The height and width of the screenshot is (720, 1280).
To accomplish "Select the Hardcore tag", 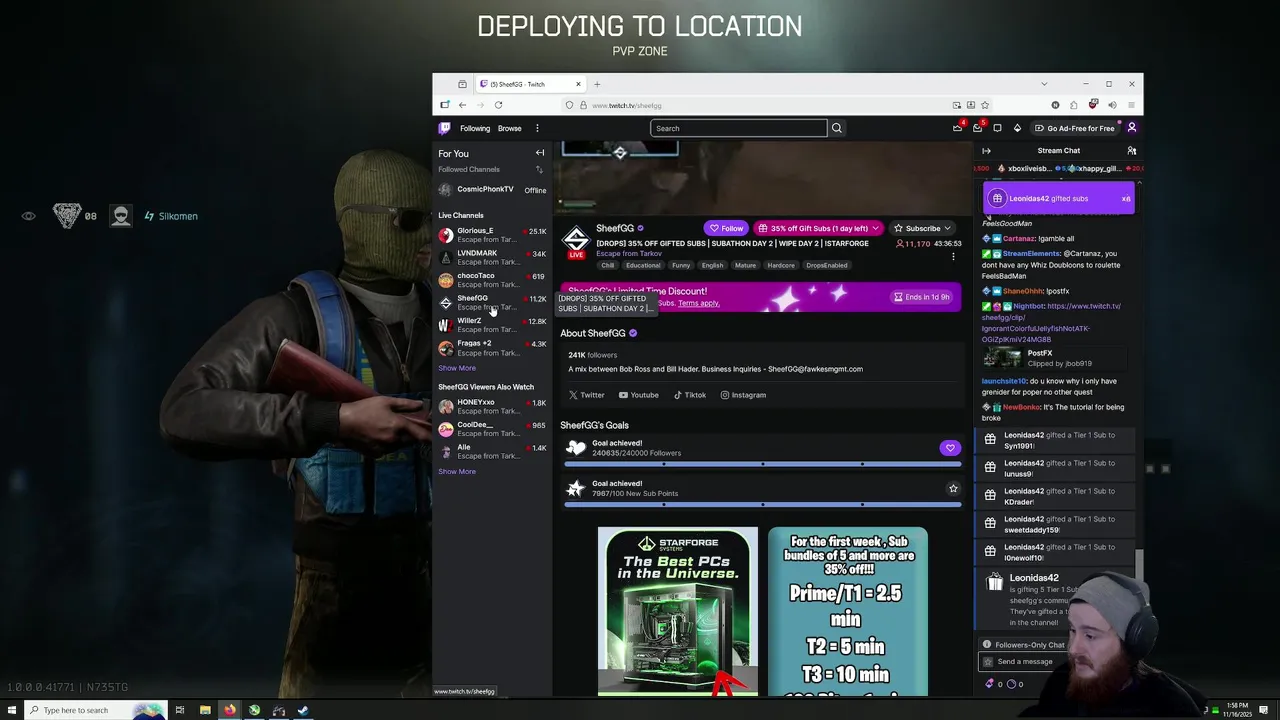I will coord(781,265).
